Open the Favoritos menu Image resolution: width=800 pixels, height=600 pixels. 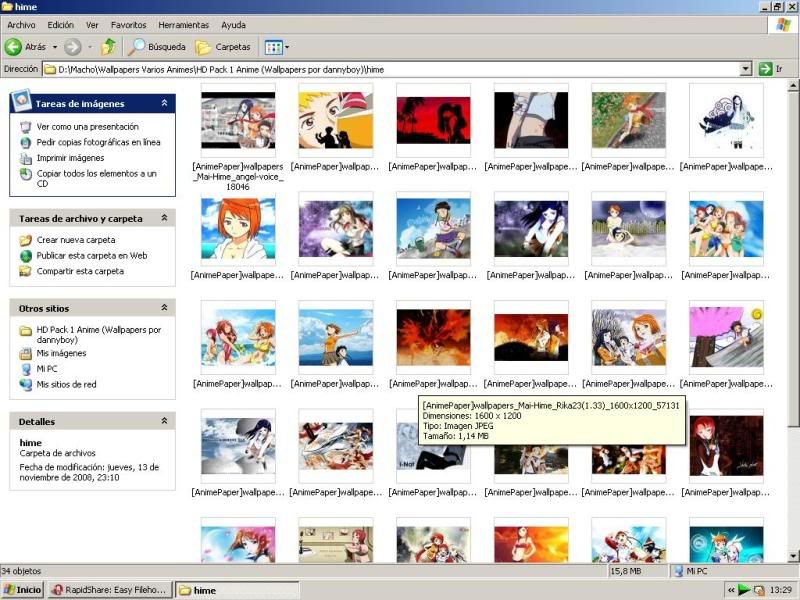tap(129, 25)
